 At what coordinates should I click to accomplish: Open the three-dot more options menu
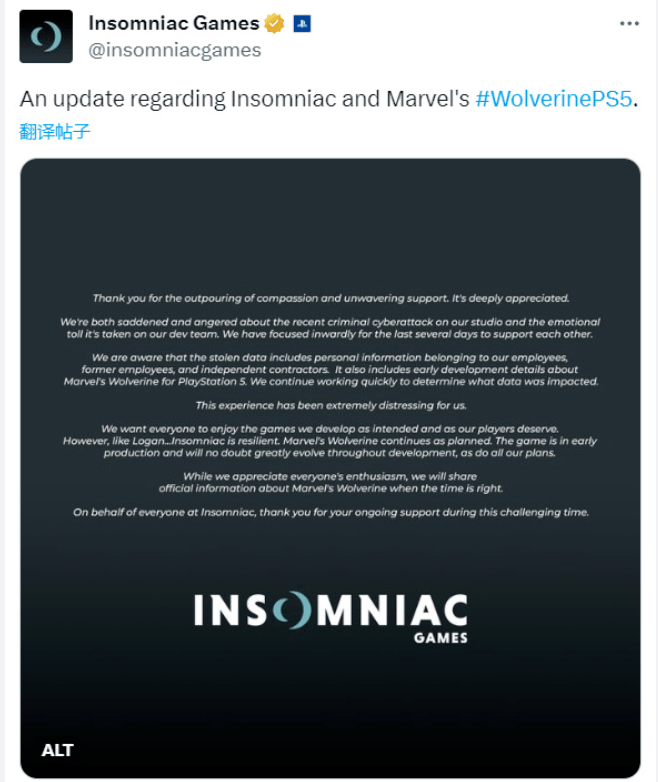click(628, 22)
